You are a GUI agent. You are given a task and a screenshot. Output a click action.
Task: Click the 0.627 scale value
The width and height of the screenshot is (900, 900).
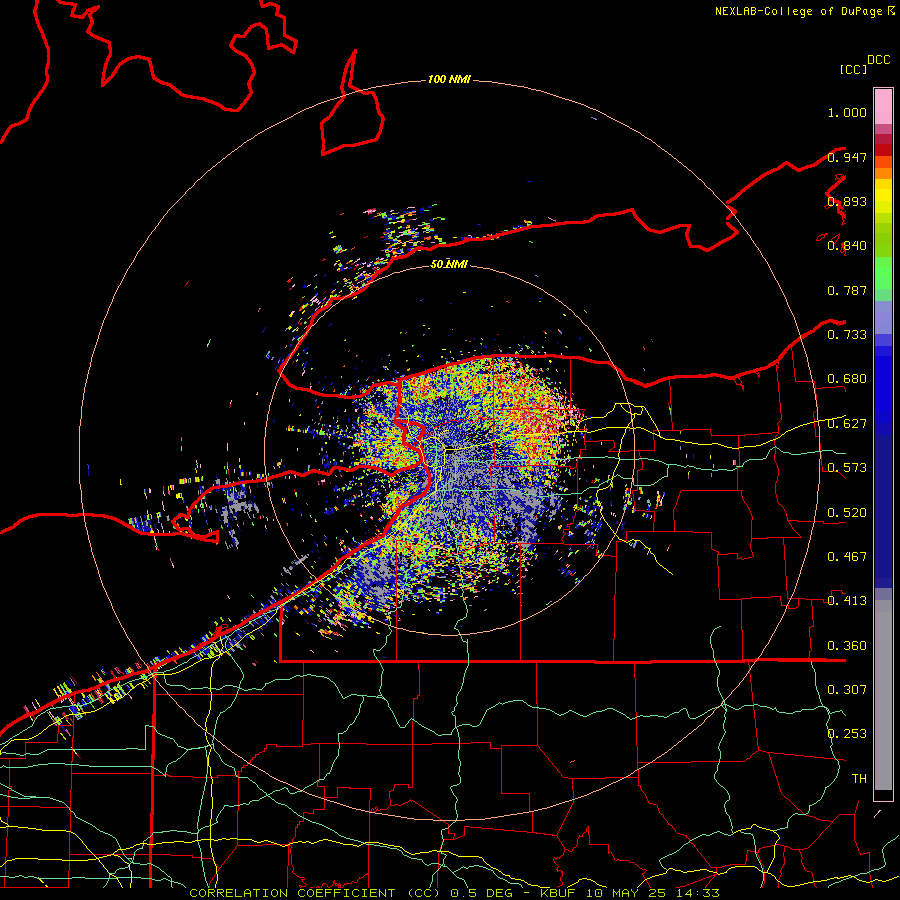pos(847,423)
